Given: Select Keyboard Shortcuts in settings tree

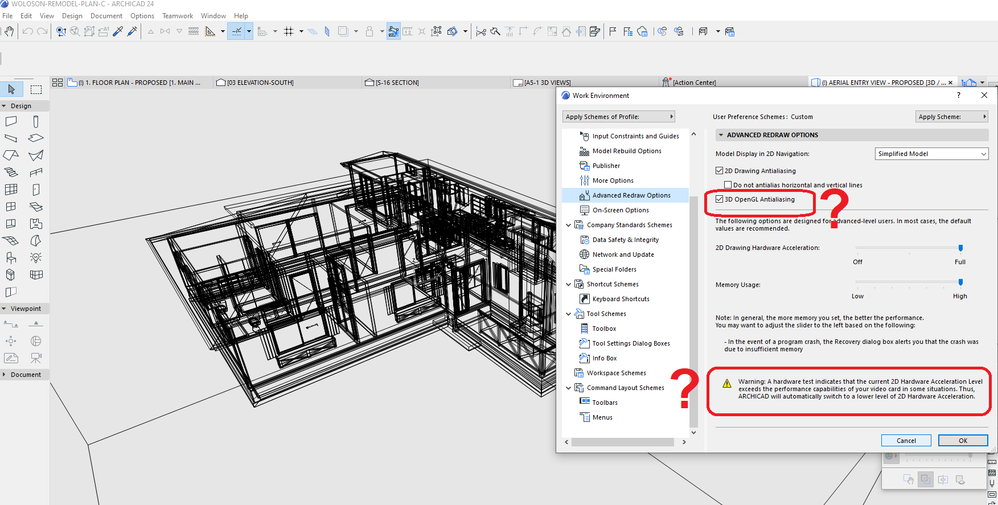Looking at the screenshot, I should pyautogui.click(x=620, y=299).
